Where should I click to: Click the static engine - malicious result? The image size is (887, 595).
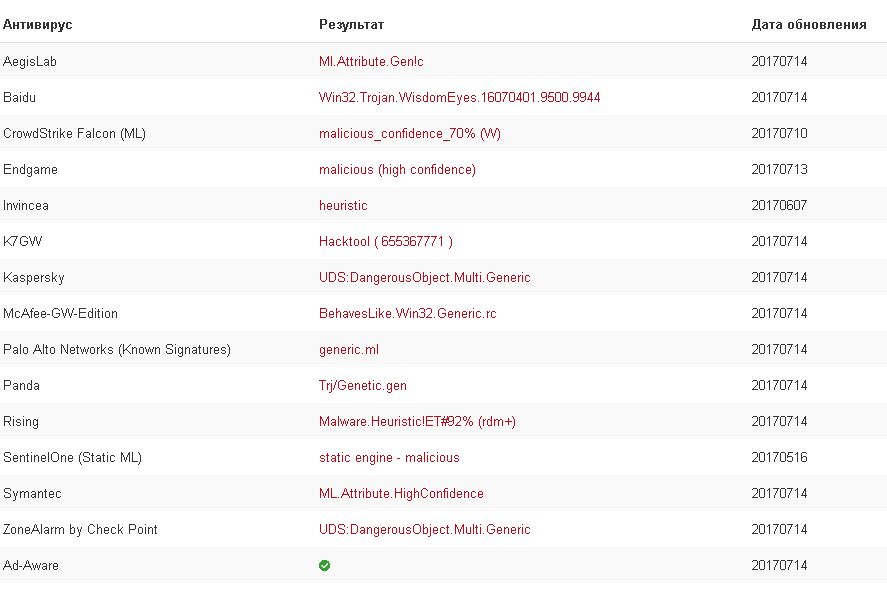(x=389, y=458)
